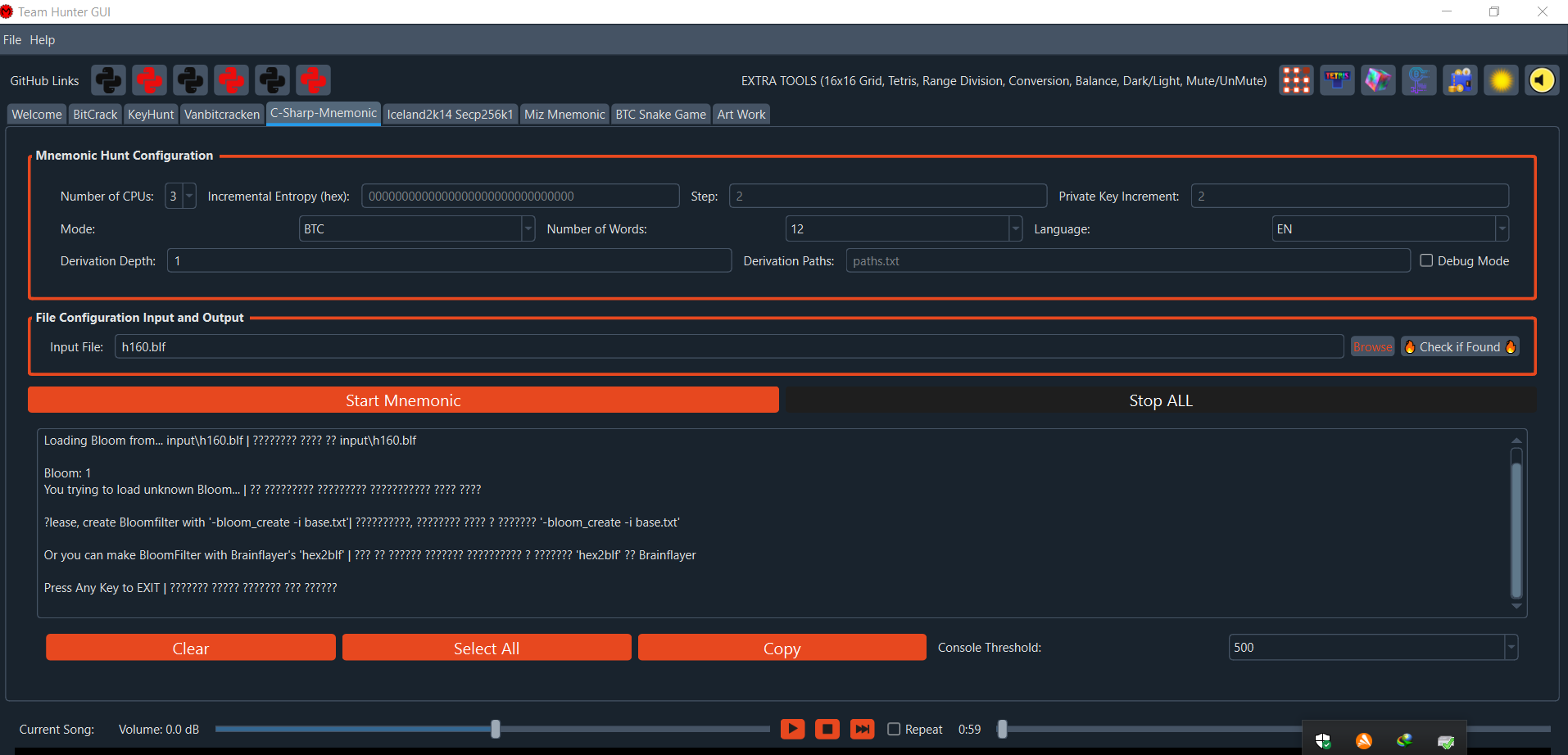Screen dimensions: 1568x755
Task: Open the Range Division cube tool
Action: [1378, 79]
